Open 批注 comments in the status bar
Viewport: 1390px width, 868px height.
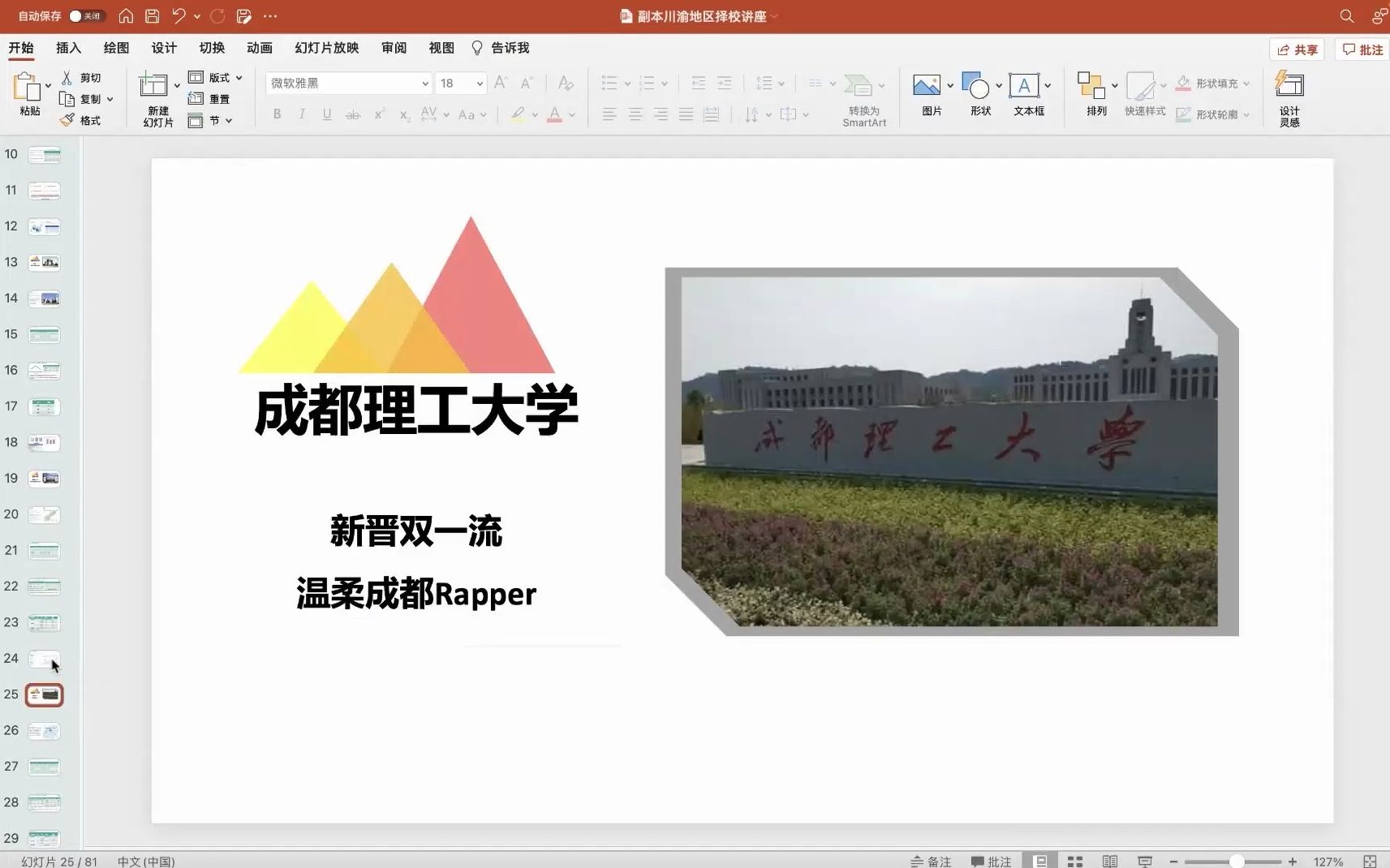(992, 862)
